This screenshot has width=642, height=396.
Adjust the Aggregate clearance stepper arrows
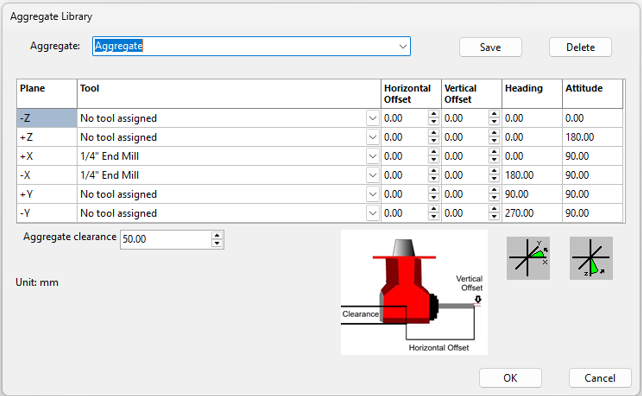point(217,239)
